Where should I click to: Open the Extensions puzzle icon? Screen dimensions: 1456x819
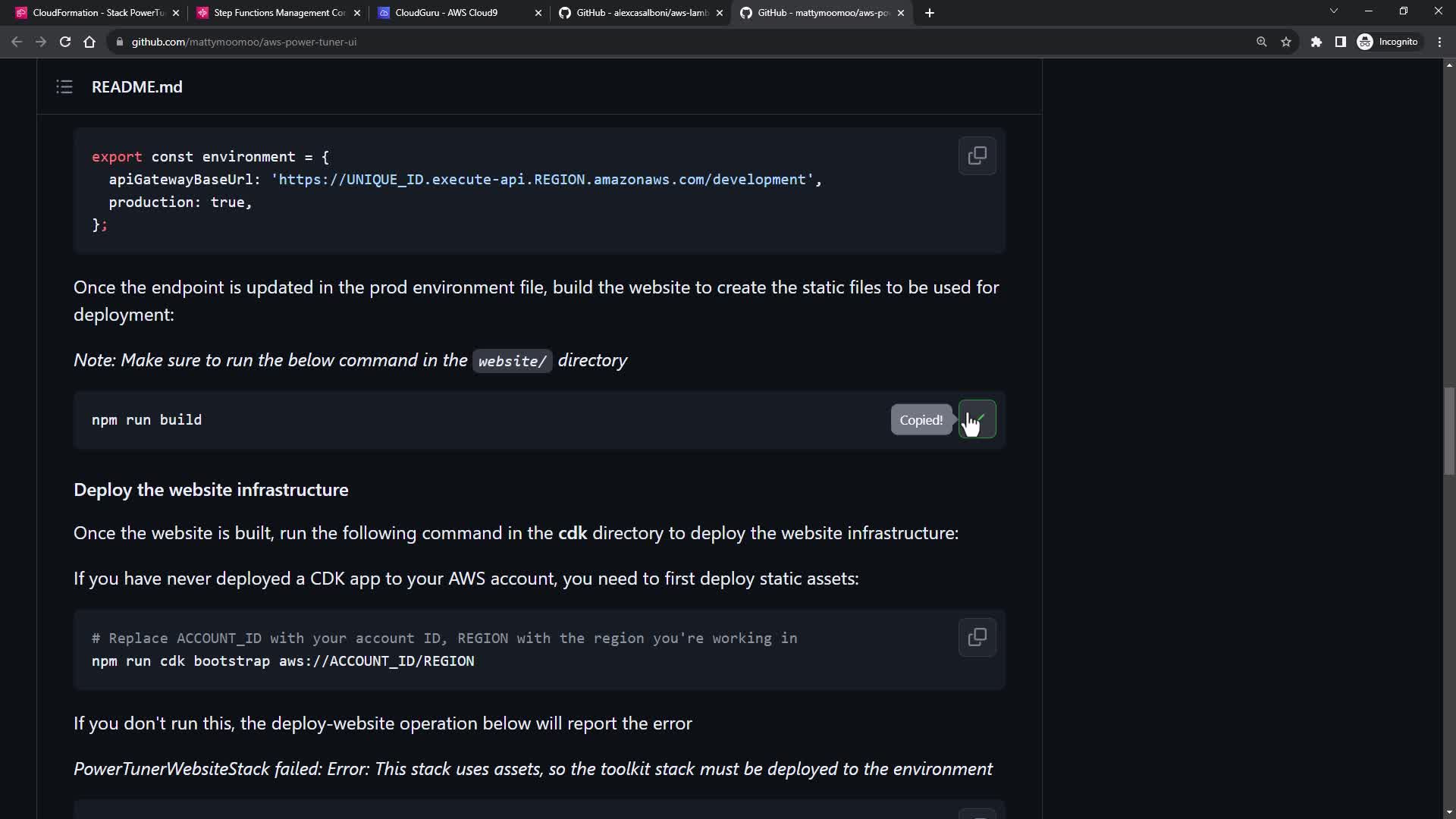1316,42
